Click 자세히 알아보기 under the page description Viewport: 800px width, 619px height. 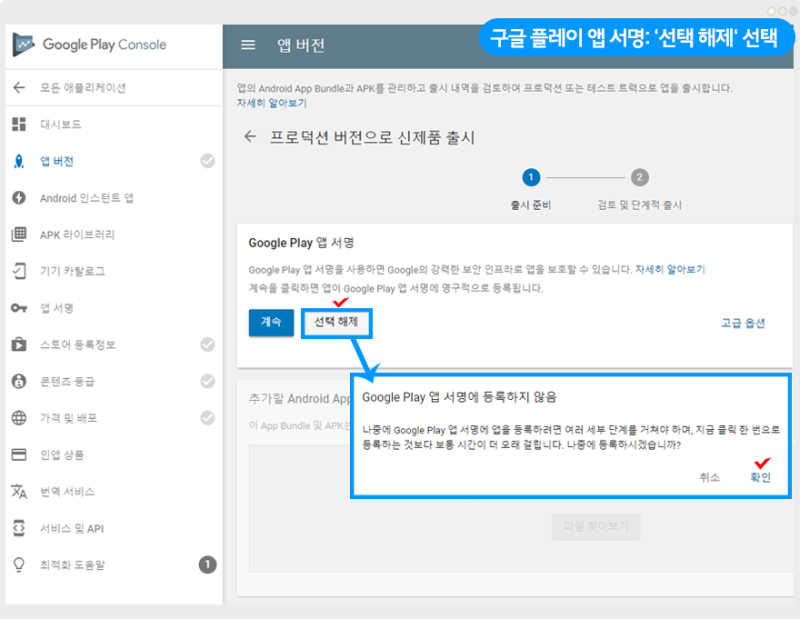pos(272,103)
